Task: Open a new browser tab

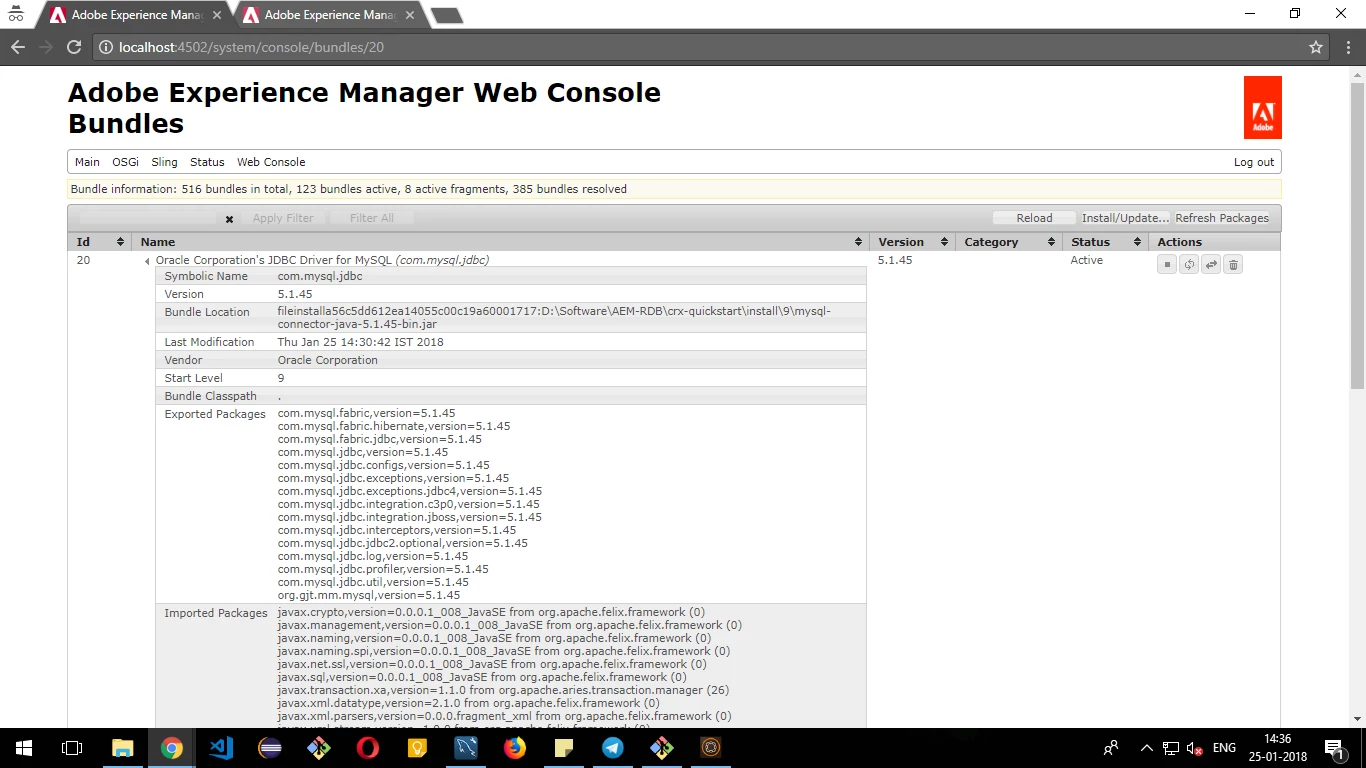Action: click(446, 15)
